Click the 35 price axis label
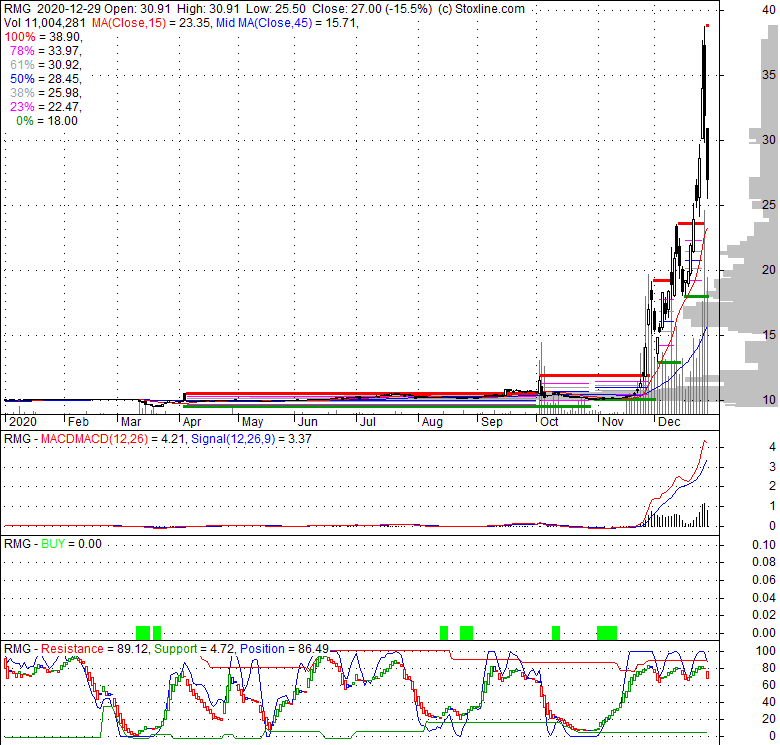Screen dimensions: 780x745 click(x=769, y=75)
